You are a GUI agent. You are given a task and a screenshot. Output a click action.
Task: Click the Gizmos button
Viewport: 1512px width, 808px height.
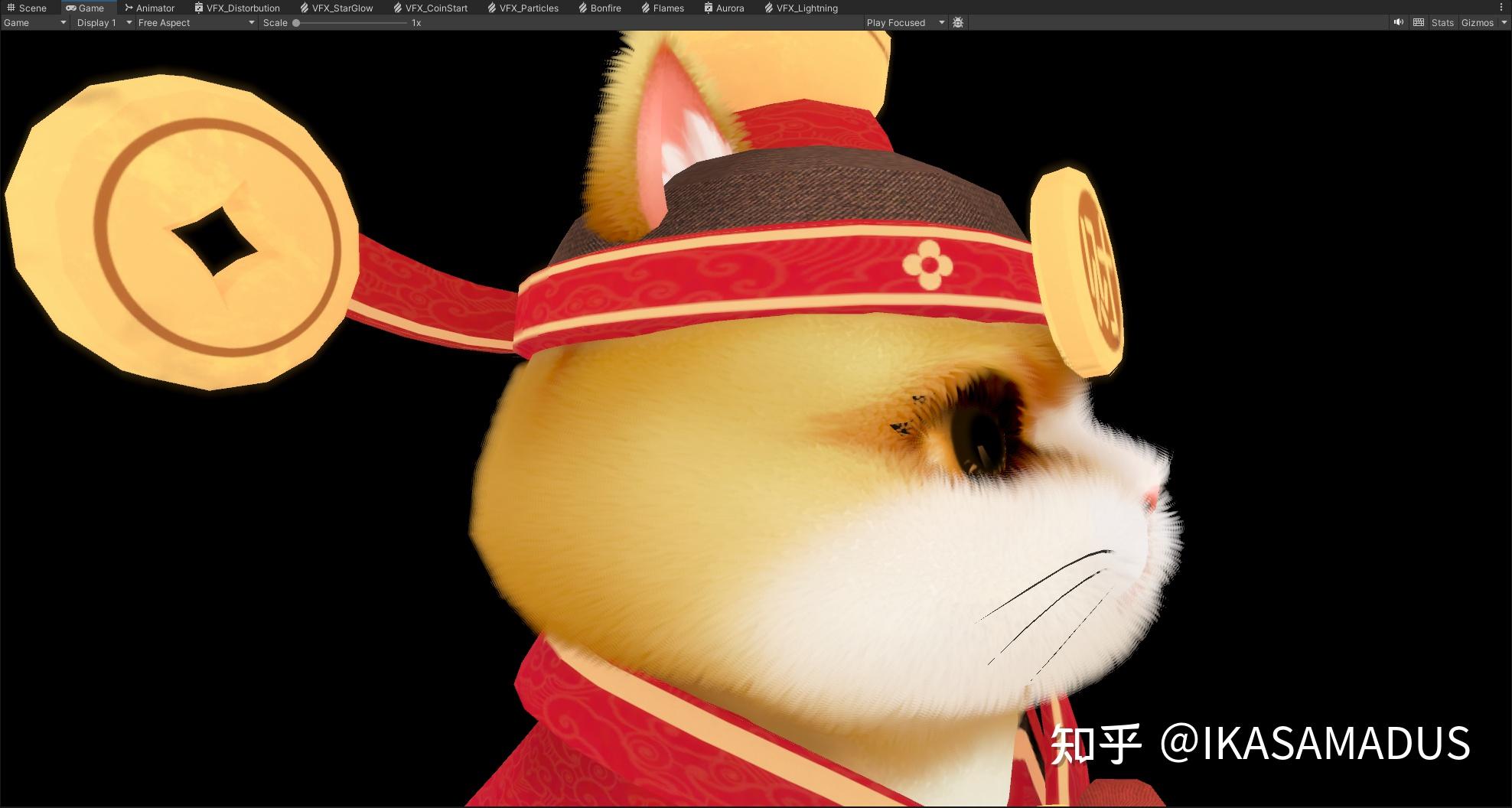pos(1477,22)
